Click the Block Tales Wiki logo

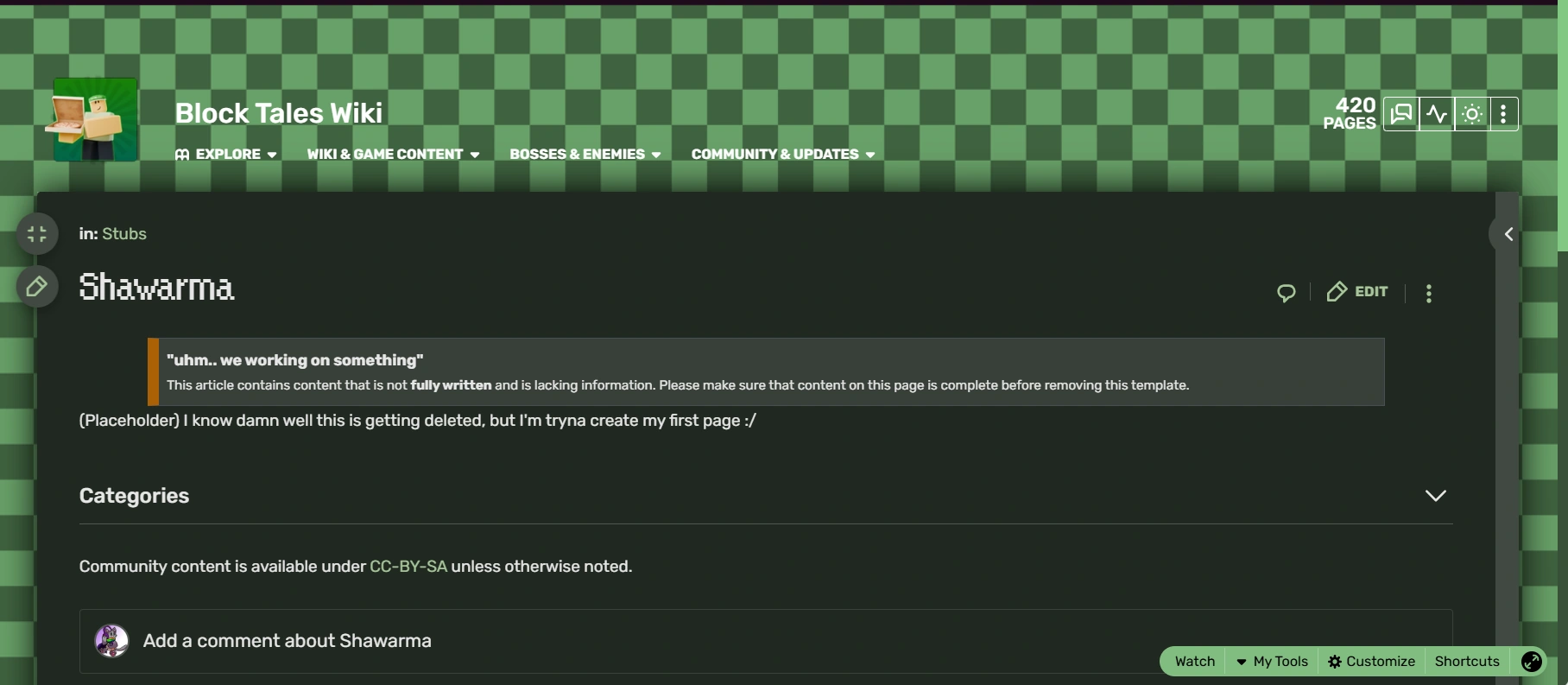coord(95,119)
